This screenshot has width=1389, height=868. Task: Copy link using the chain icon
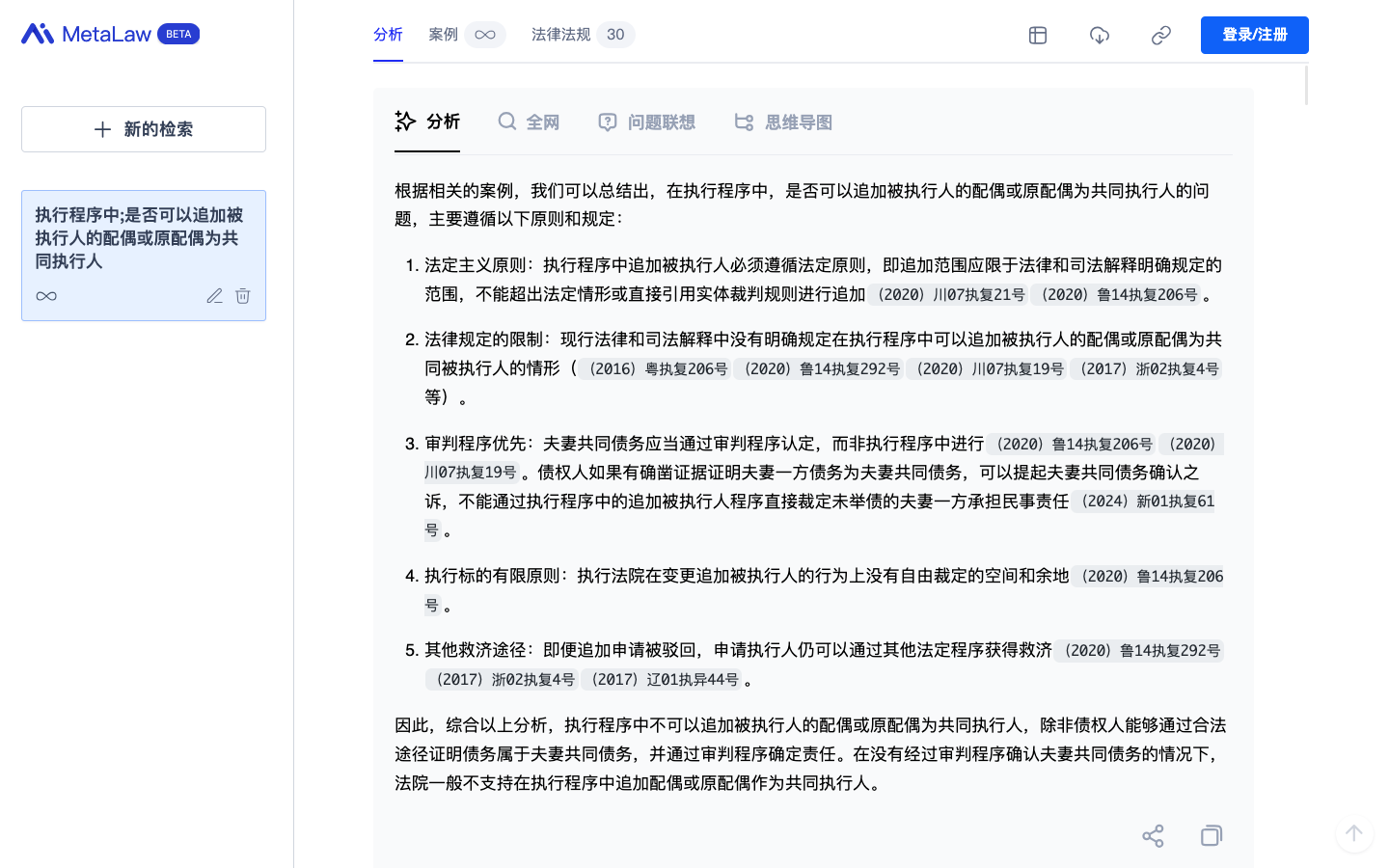(x=1161, y=36)
